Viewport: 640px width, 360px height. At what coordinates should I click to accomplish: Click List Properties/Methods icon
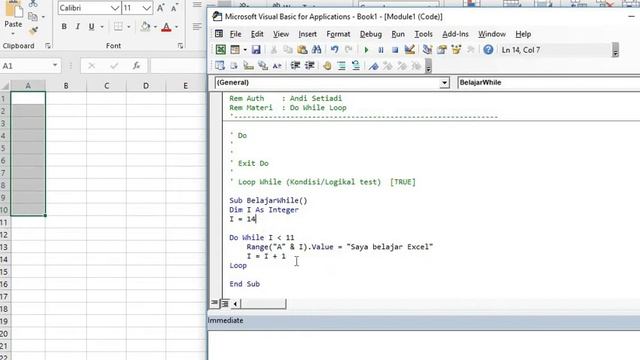[220, 66]
